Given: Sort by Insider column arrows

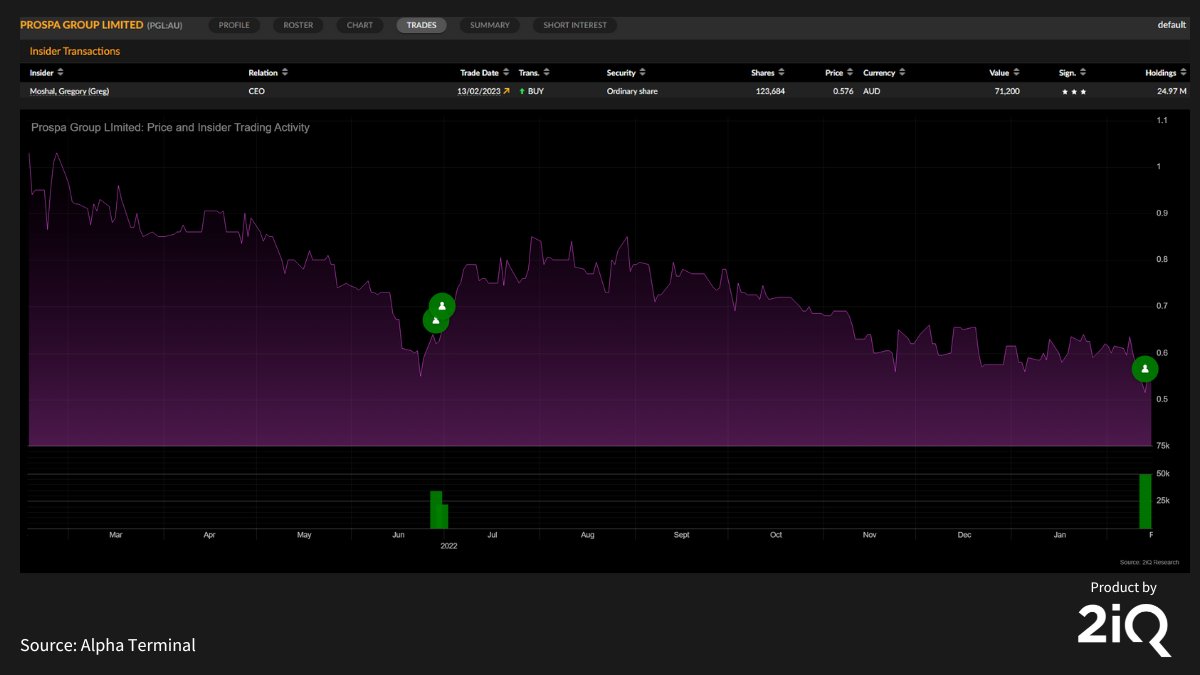Looking at the screenshot, I should pos(60,72).
